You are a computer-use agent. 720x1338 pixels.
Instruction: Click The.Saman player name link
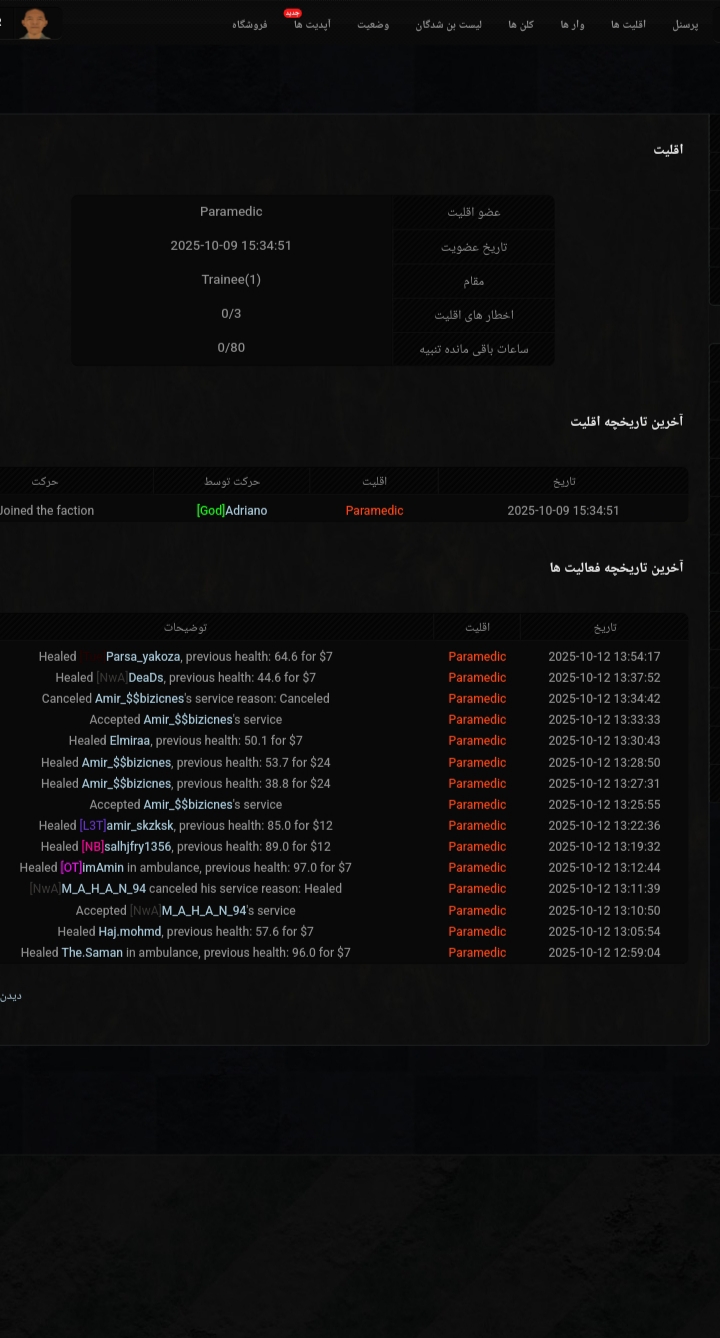[92, 953]
